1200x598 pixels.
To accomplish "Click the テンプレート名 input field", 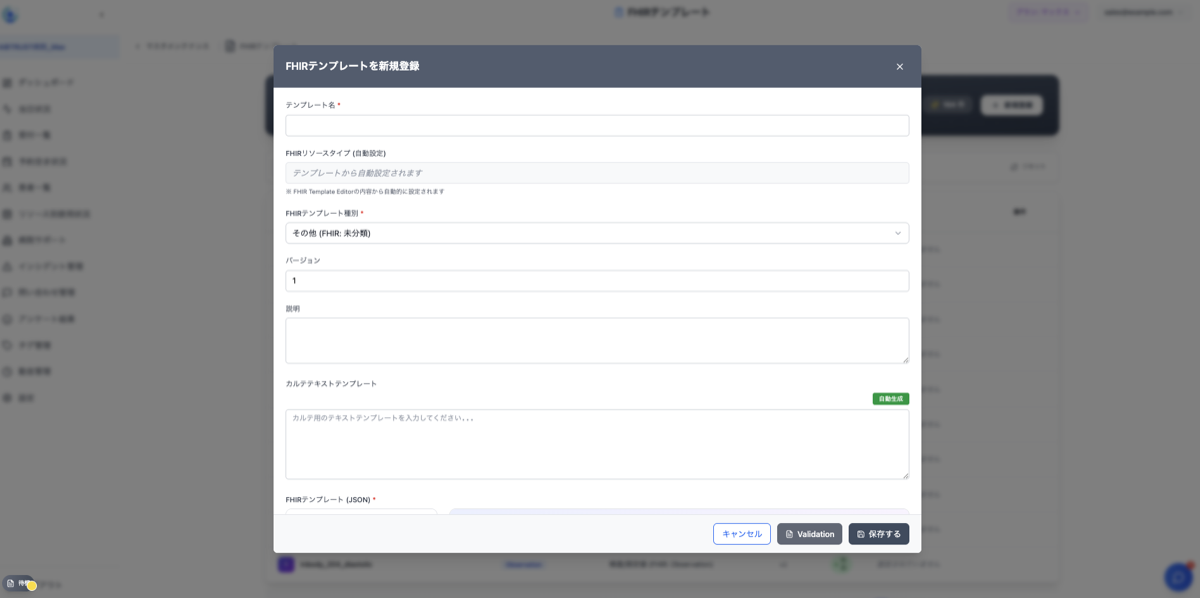I will tap(597, 126).
